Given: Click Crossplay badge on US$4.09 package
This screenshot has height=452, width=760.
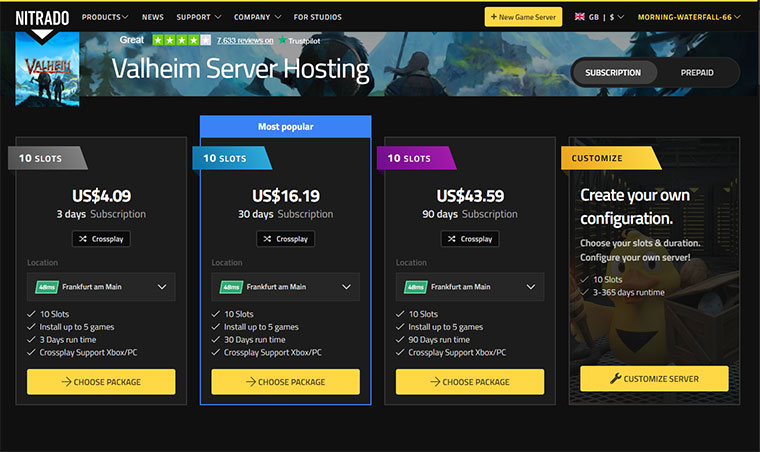Looking at the screenshot, I should pos(101,239).
